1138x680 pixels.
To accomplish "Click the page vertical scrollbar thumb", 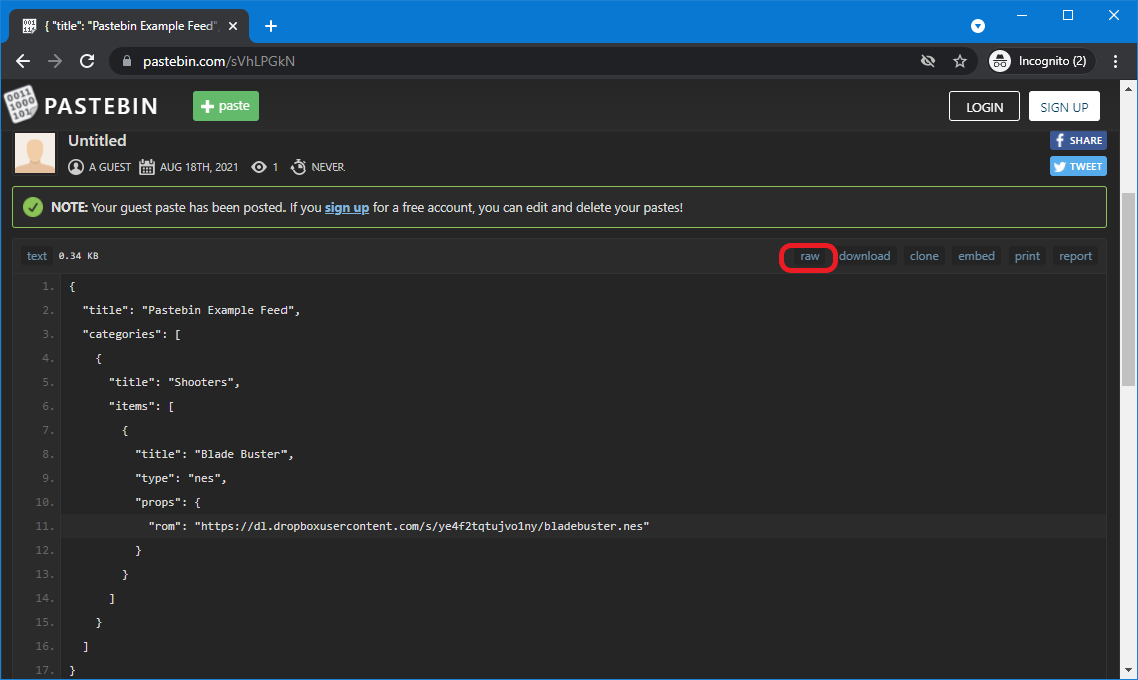I will [x=1128, y=290].
